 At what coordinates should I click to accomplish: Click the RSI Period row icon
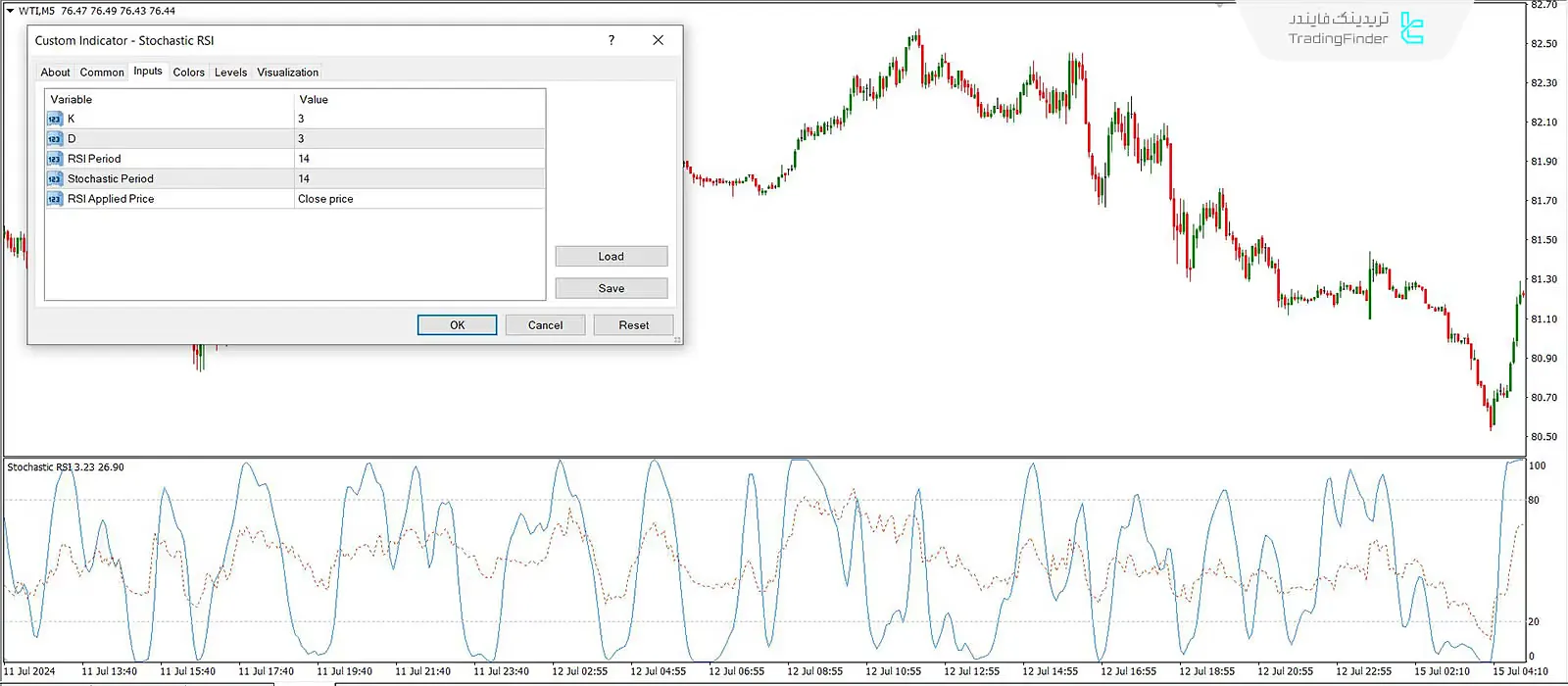pos(55,159)
